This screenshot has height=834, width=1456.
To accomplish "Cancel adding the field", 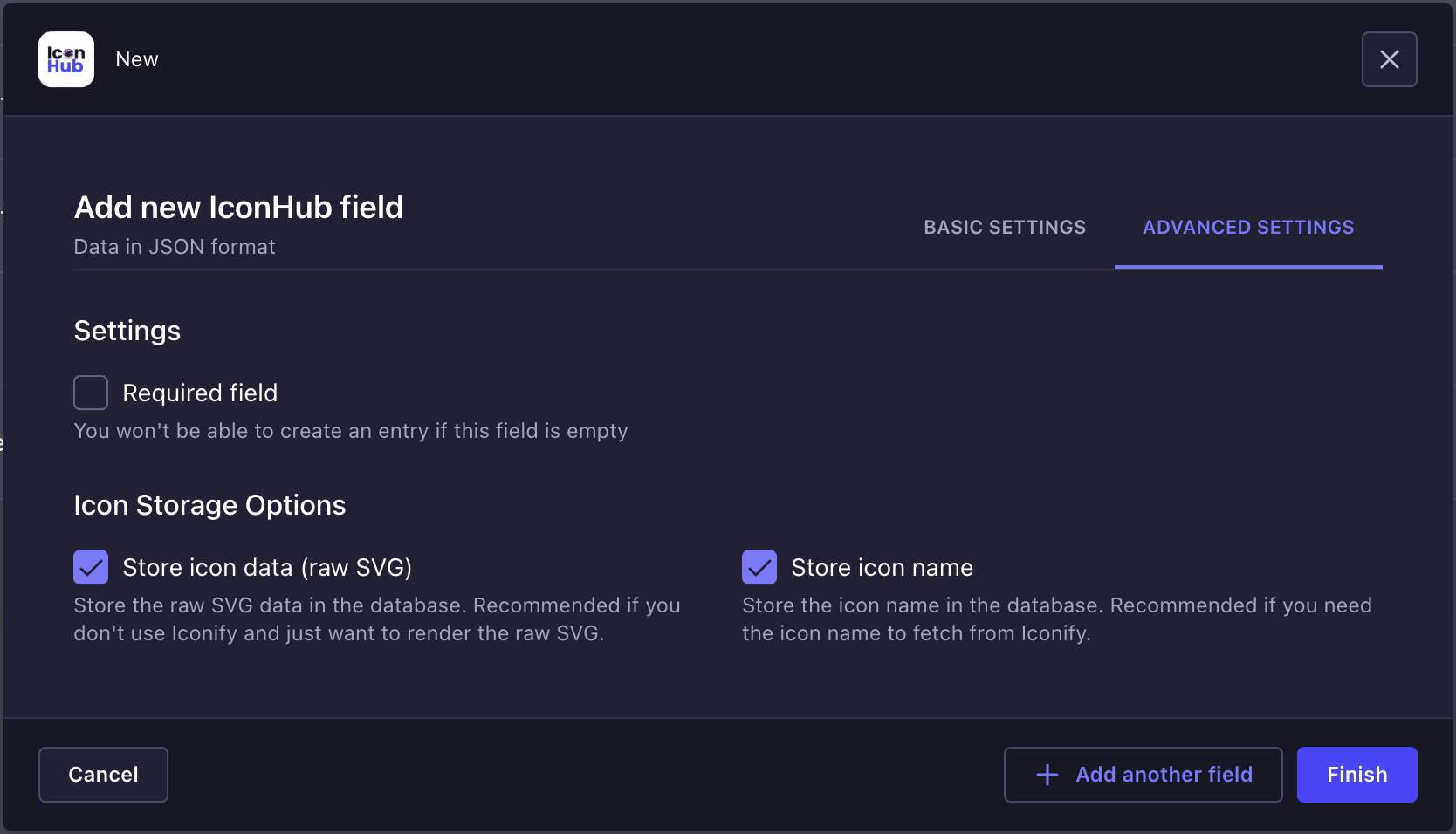I will pyautogui.click(x=103, y=775).
